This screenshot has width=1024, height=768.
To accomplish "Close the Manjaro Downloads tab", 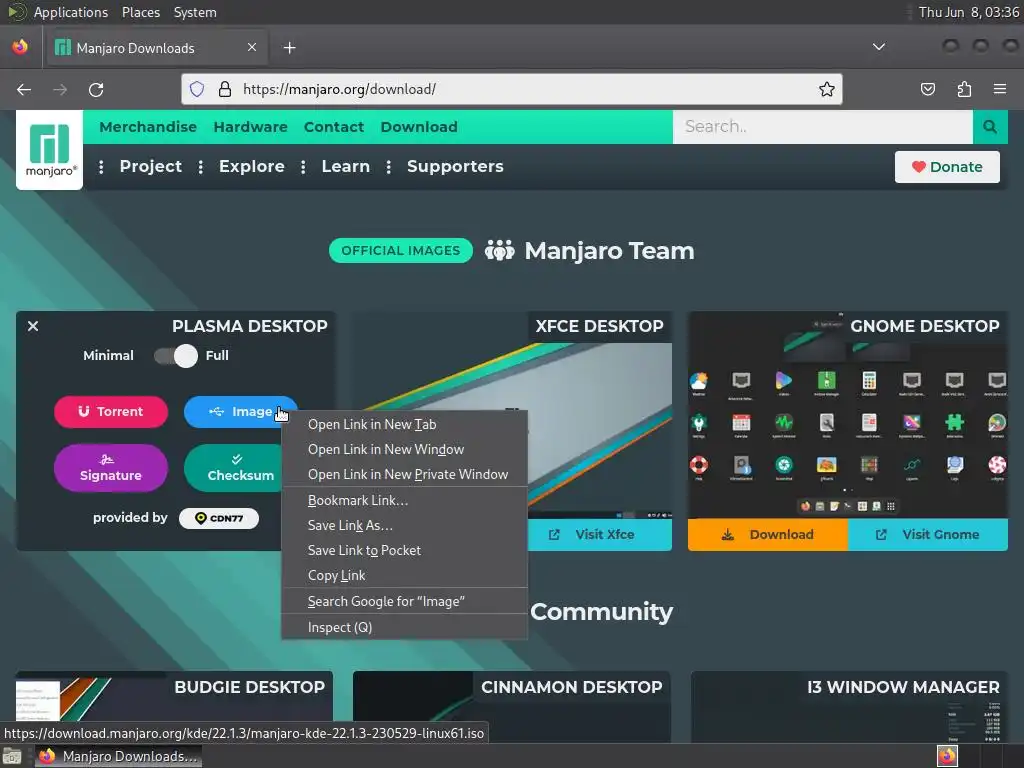I will [252, 48].
